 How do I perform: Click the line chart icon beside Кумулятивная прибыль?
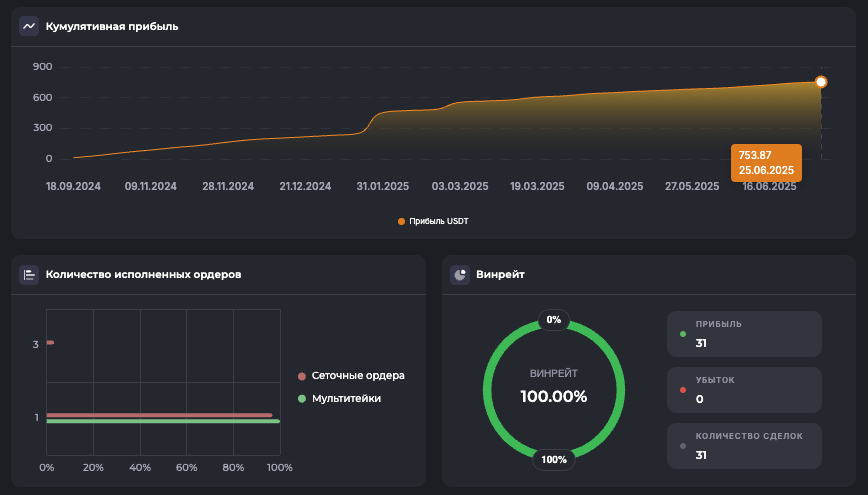(29, 26)
